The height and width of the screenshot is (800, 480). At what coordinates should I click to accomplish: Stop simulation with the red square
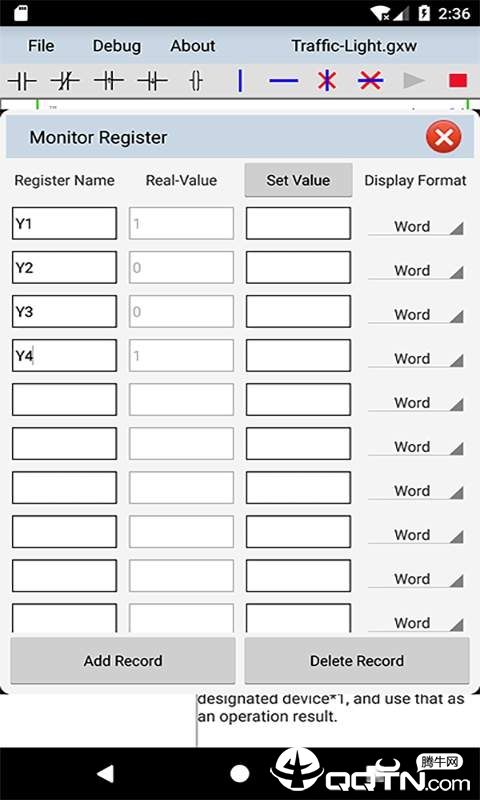pyautogui.click(x=458, y=81)
